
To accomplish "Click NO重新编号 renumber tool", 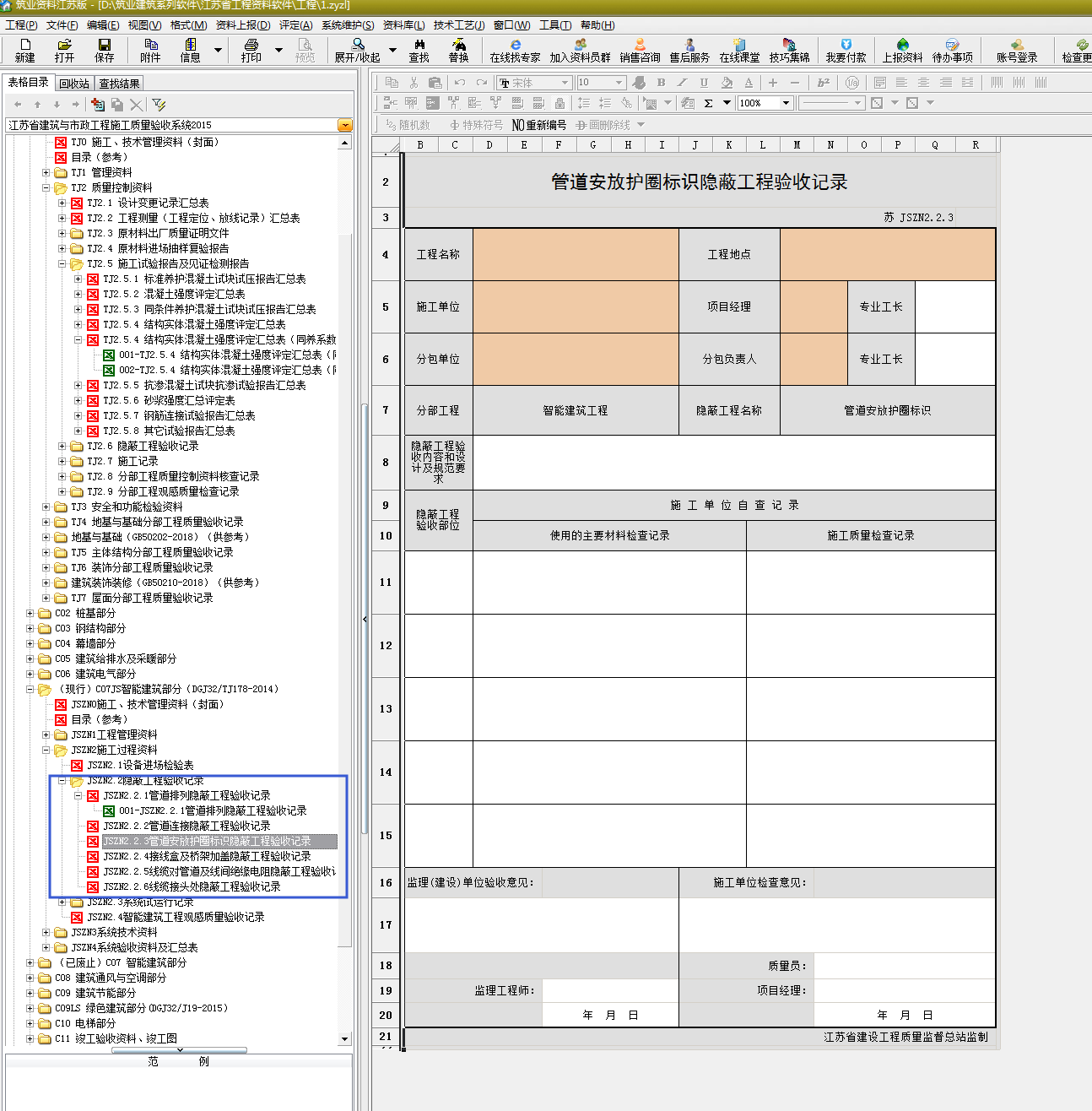I will tap(539, 125).
